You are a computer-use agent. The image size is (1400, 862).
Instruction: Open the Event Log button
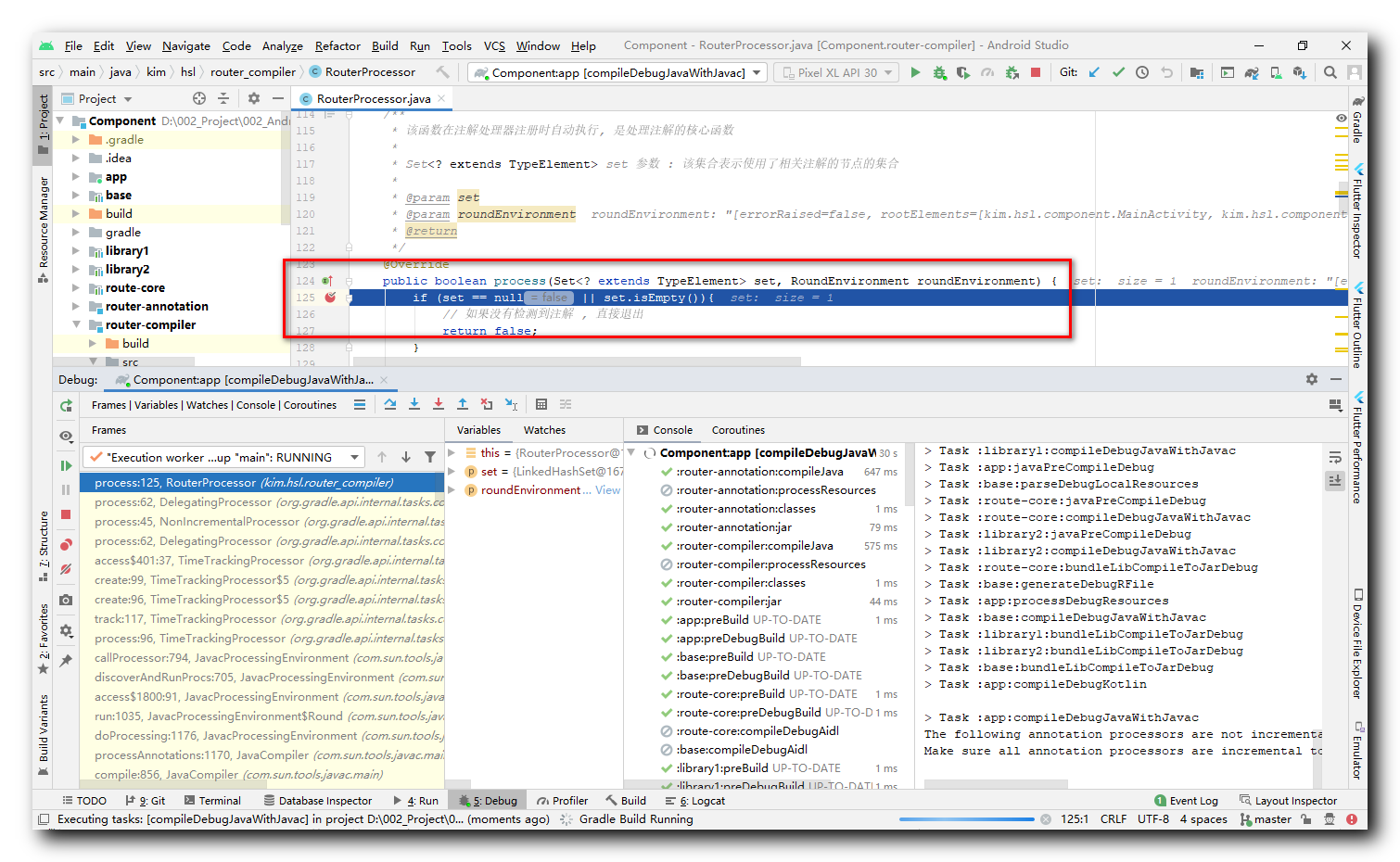pyautogui.click(x=1186, y=801)
